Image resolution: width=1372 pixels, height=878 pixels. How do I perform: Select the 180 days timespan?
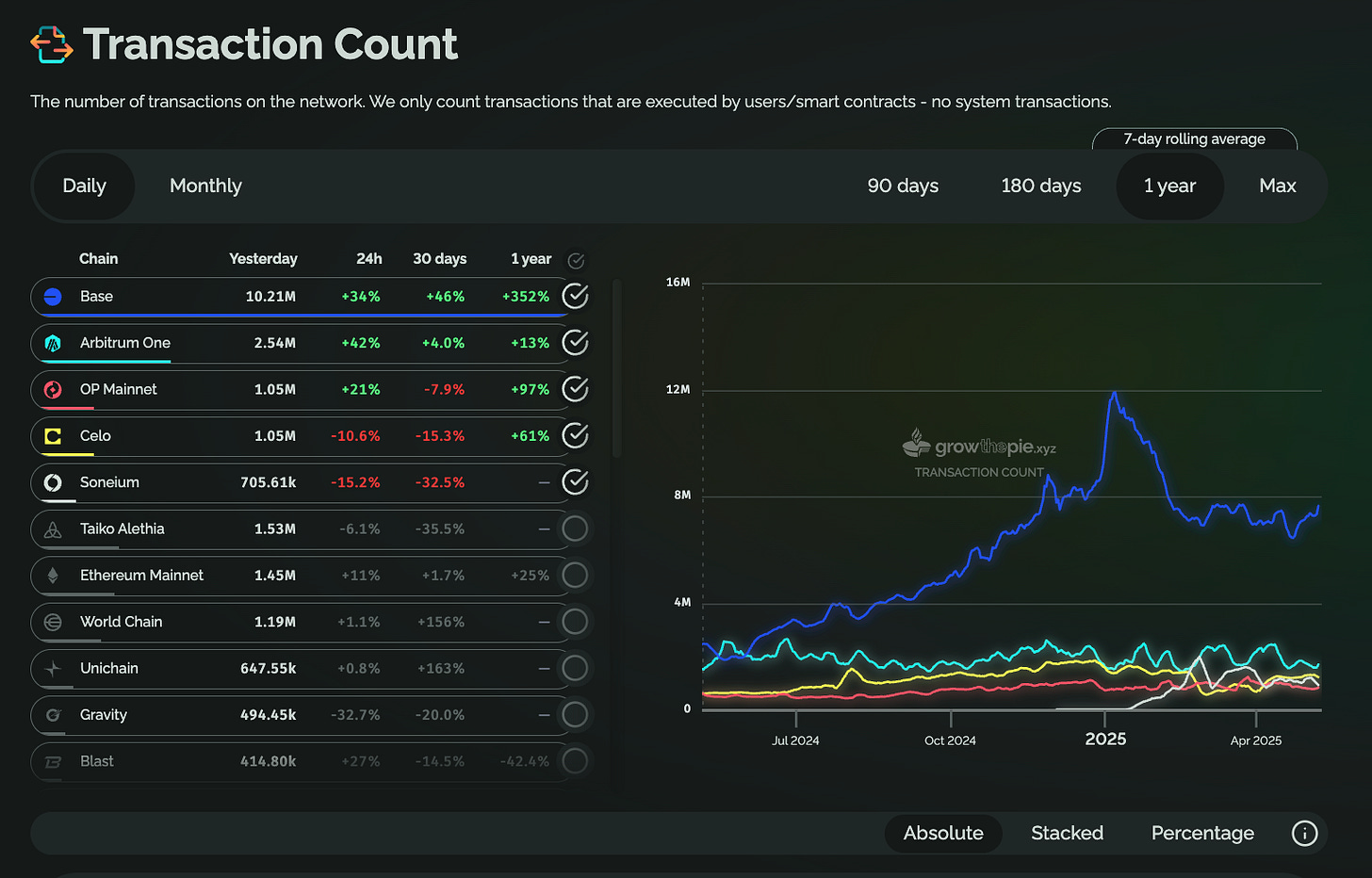[1041, 186]
